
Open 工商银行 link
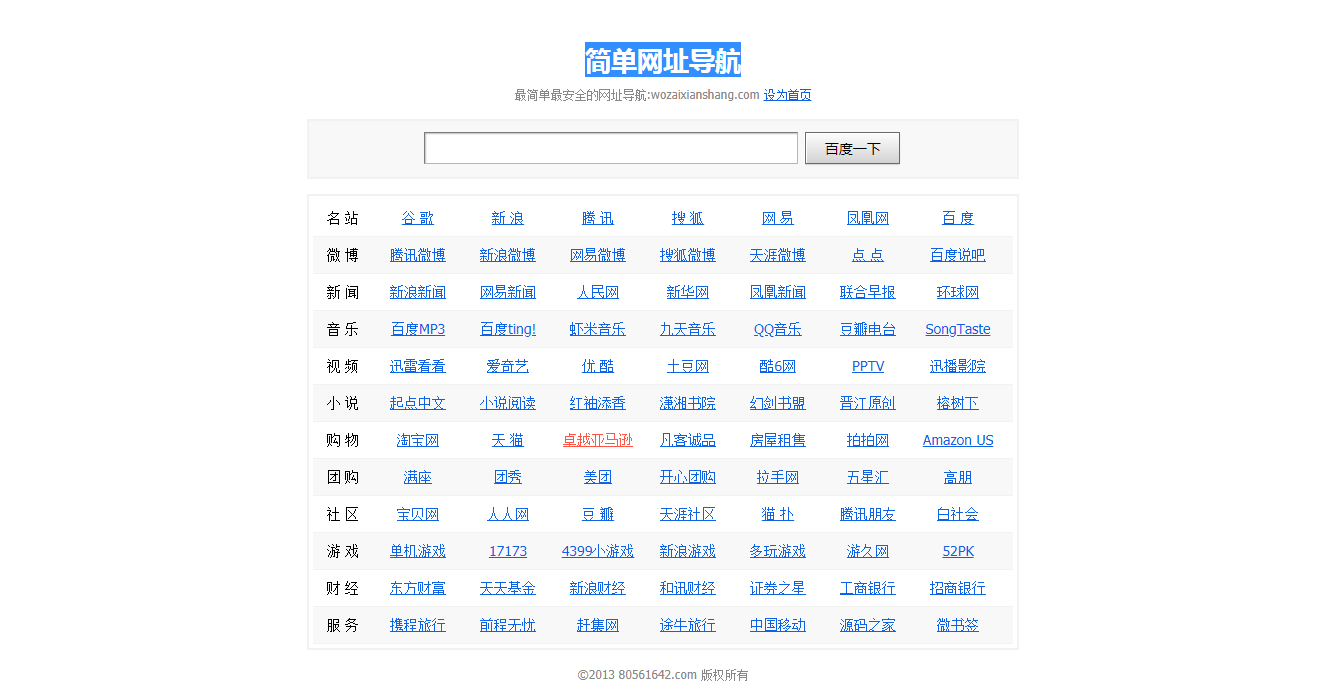(x=868, y=588)
